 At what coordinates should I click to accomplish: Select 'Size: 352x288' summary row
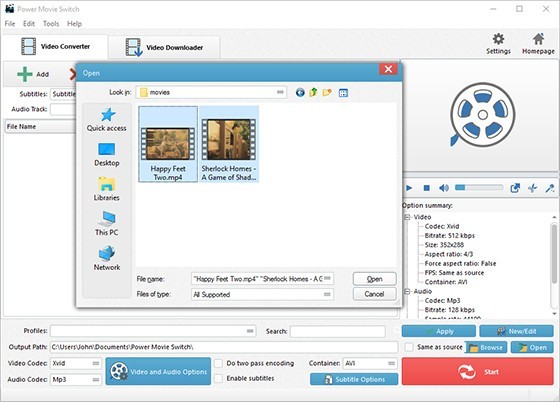(x=444, y=245)
